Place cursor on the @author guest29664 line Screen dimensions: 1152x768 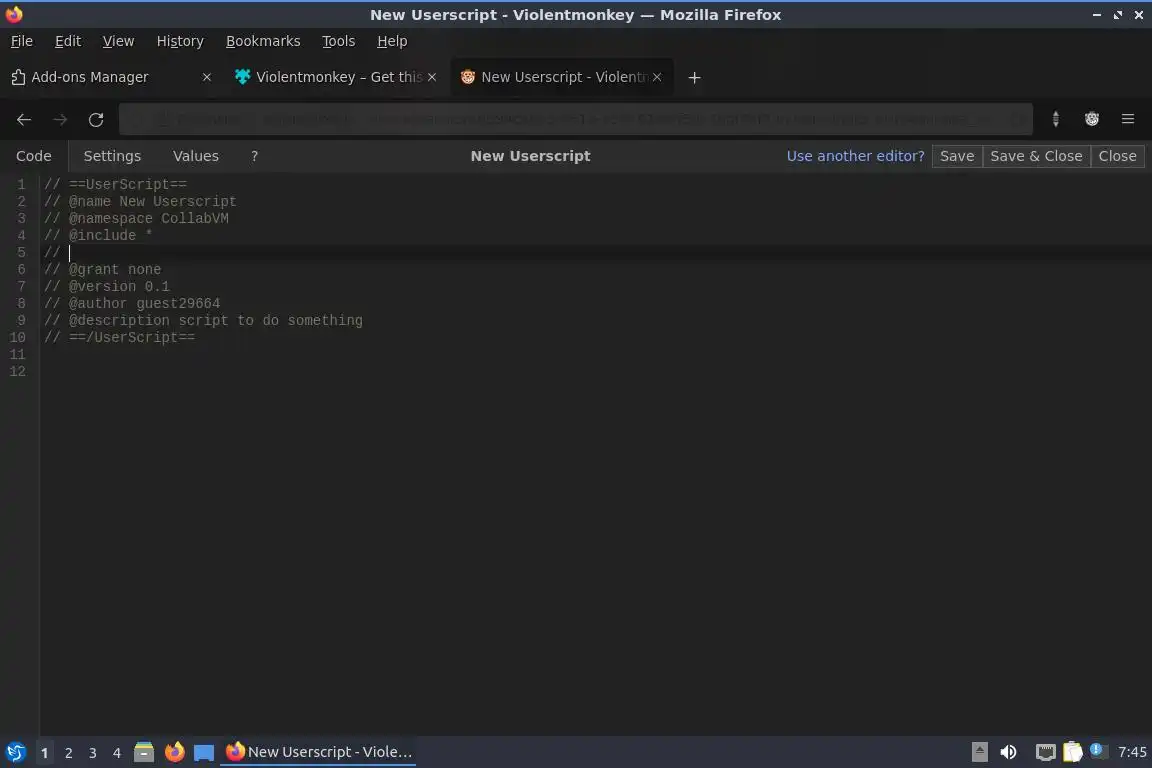coord(132,303)
